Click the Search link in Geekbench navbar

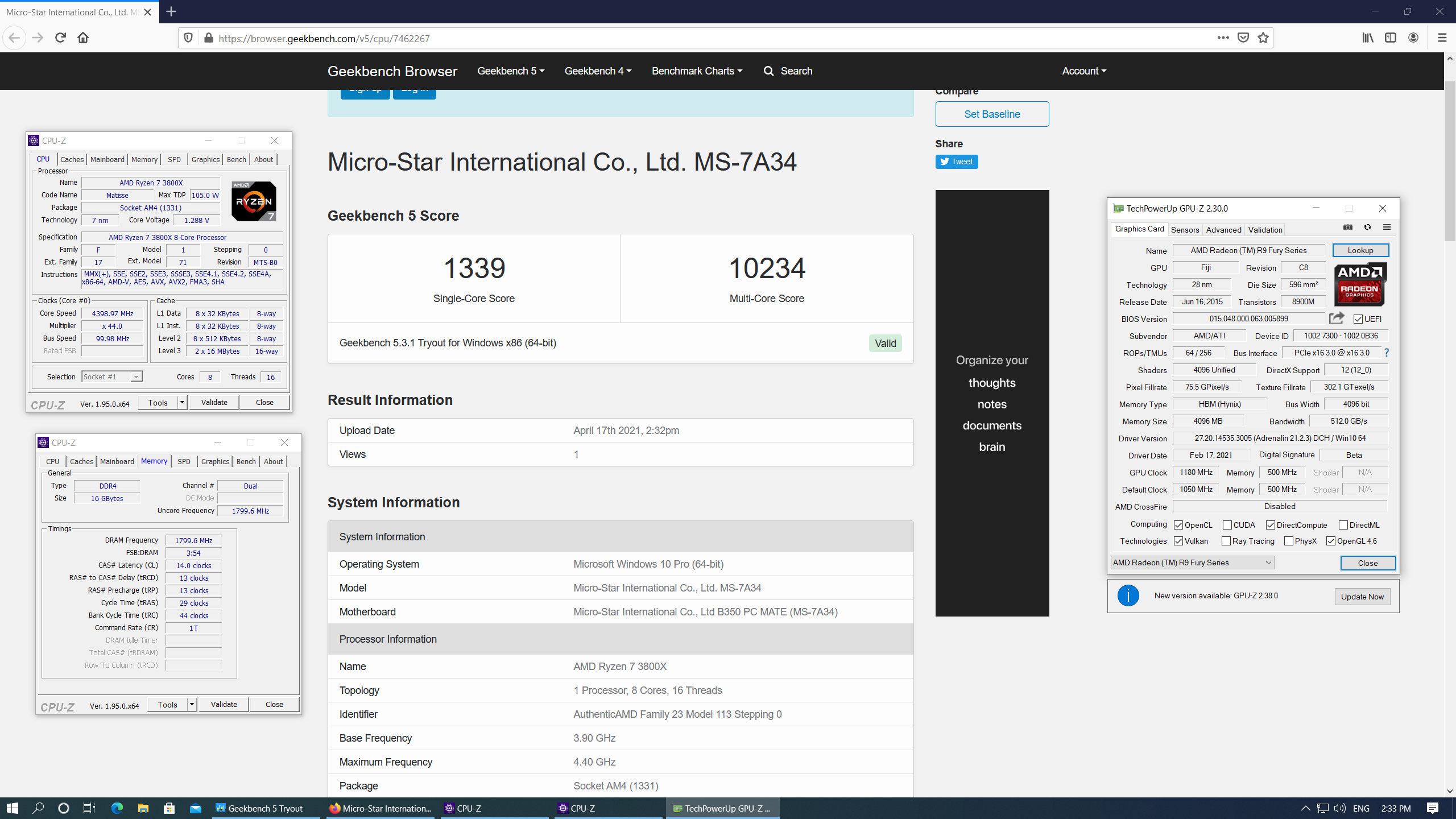tap(788, 71)
